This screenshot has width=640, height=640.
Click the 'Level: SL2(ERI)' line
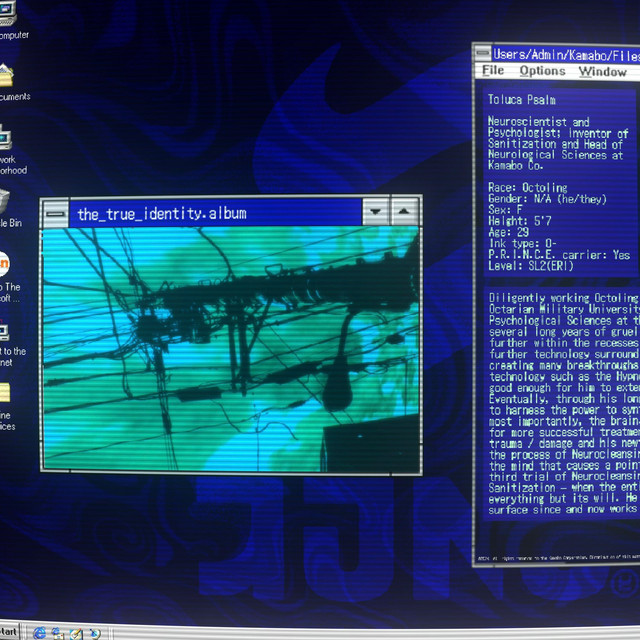pos(531,266)
